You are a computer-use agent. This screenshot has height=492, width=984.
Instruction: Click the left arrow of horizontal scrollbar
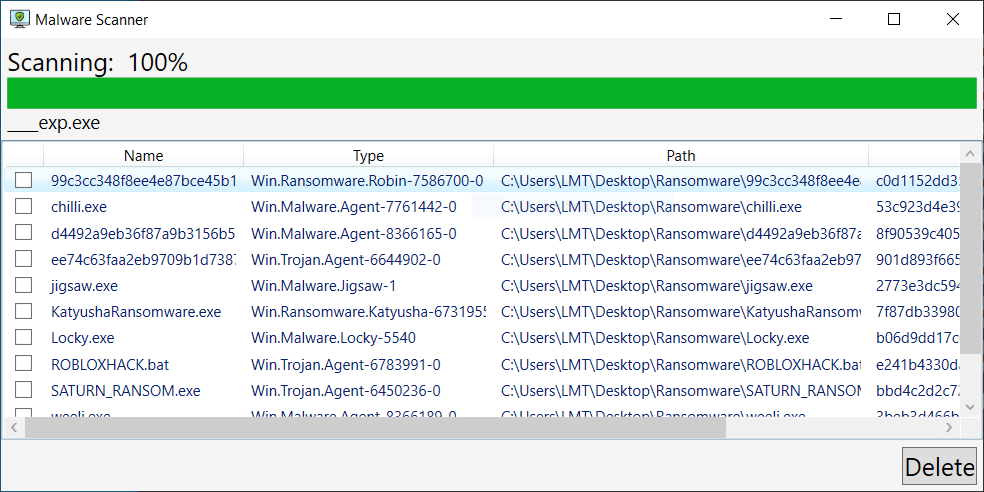click(x=12, y=428)
